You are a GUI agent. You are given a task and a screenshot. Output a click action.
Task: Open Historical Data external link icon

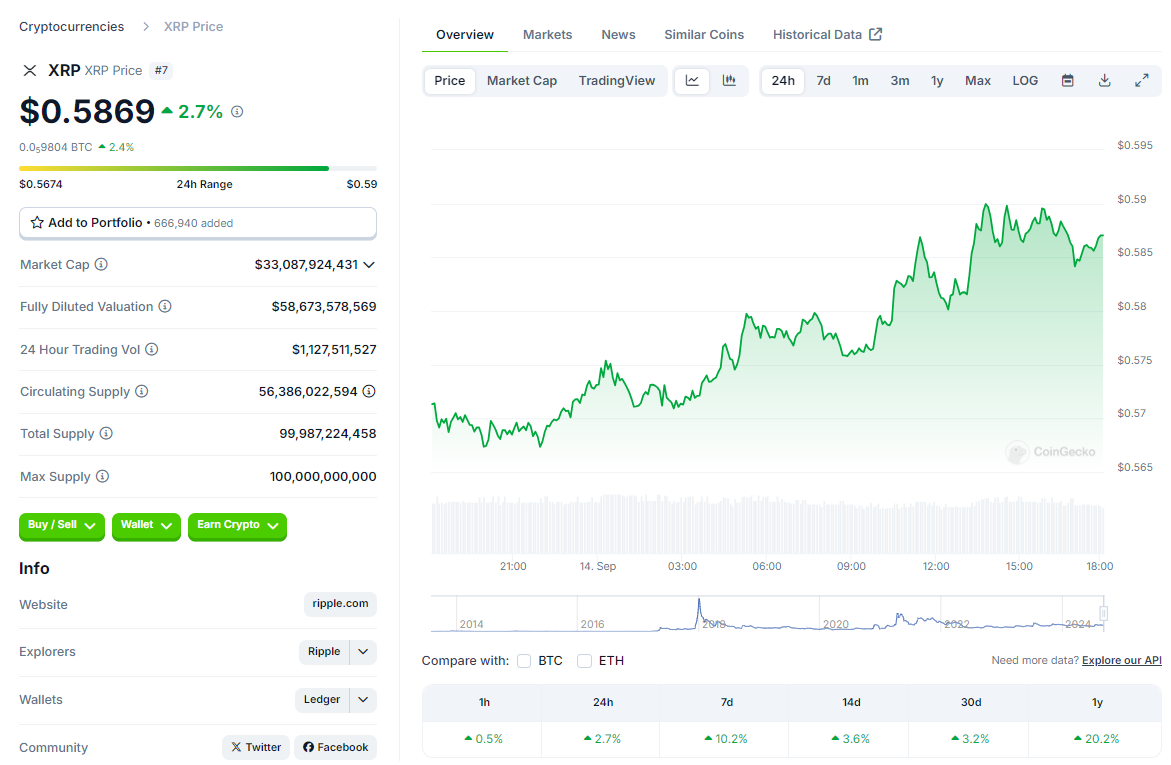pos(876,34)
